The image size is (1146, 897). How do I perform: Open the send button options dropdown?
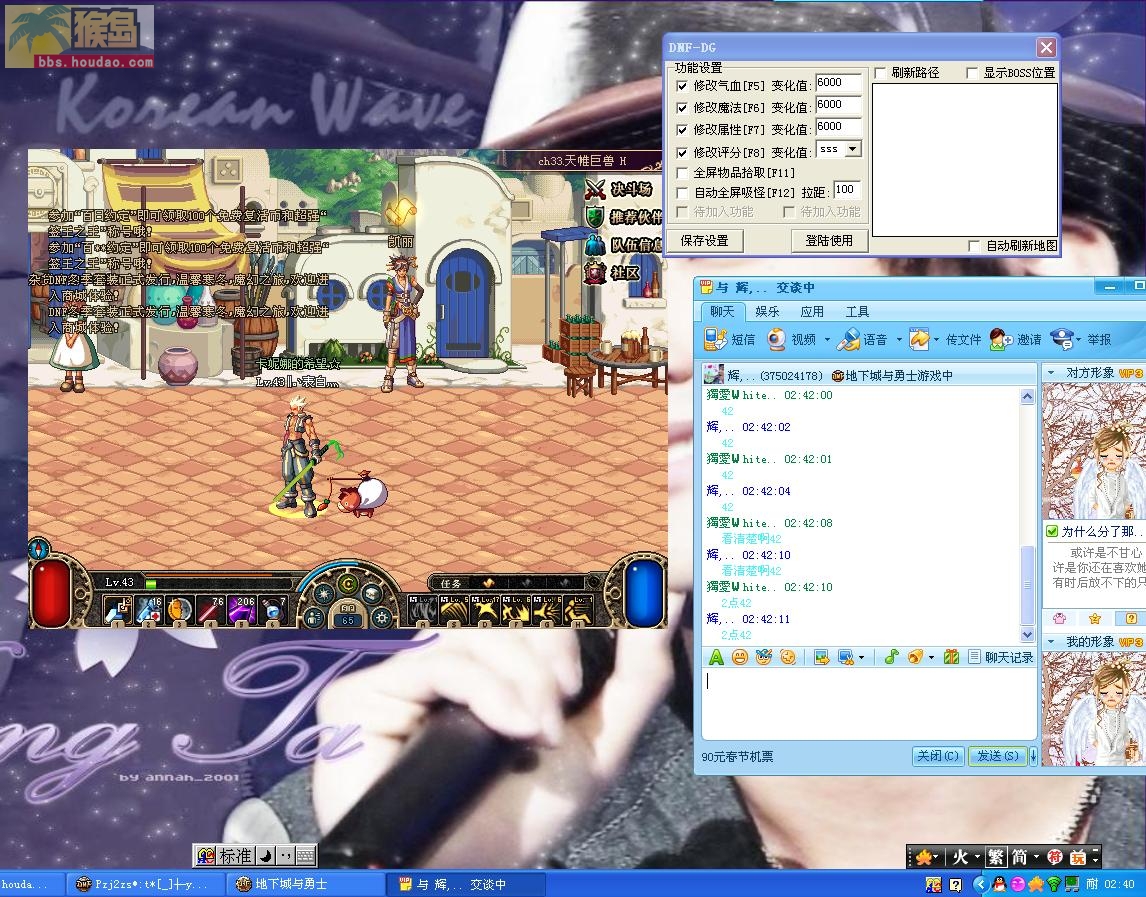[x=1033, y=756]
